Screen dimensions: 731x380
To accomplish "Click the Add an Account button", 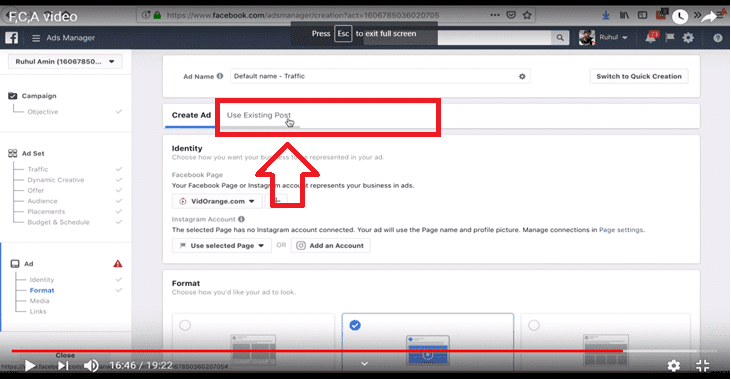I will tap(331, 246).
